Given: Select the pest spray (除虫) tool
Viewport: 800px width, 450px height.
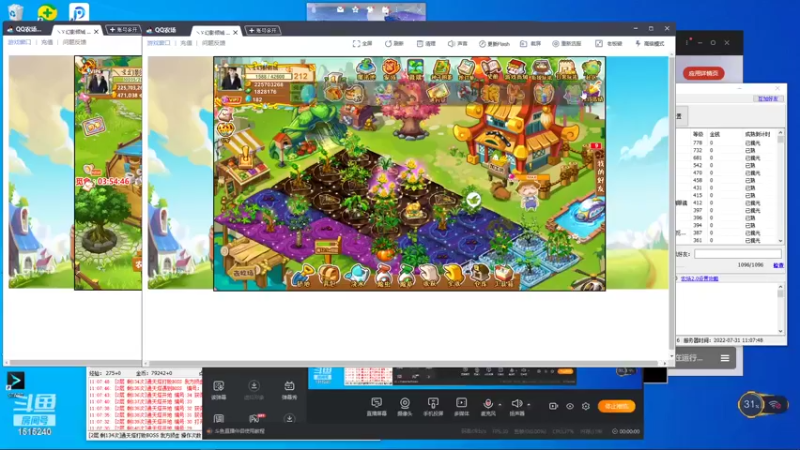Looking at the screenshot, I should tap(383, 276).
